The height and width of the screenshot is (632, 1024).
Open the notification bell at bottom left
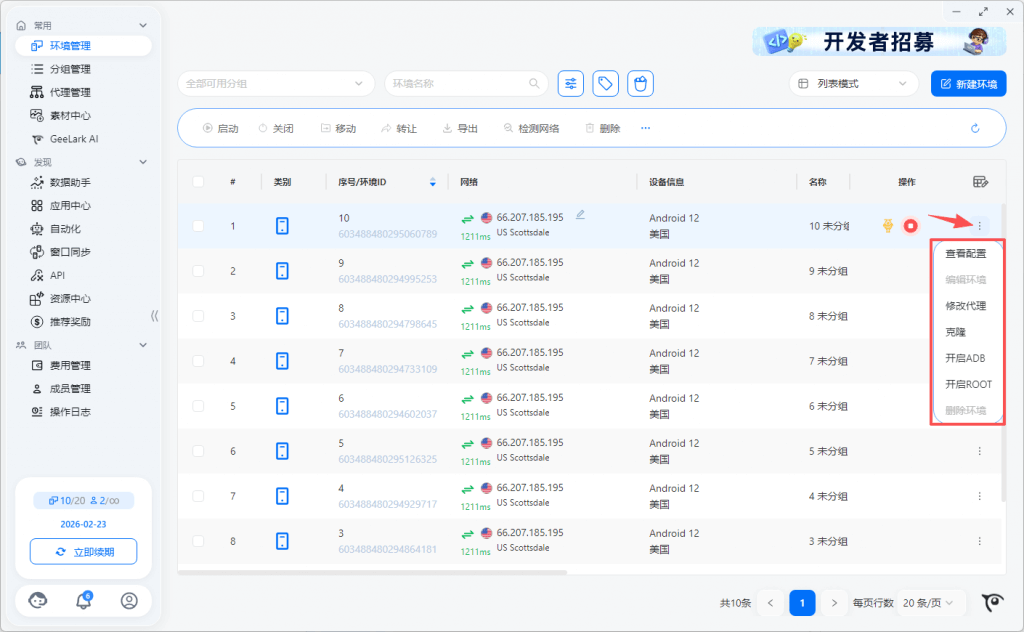click(84, 600)
